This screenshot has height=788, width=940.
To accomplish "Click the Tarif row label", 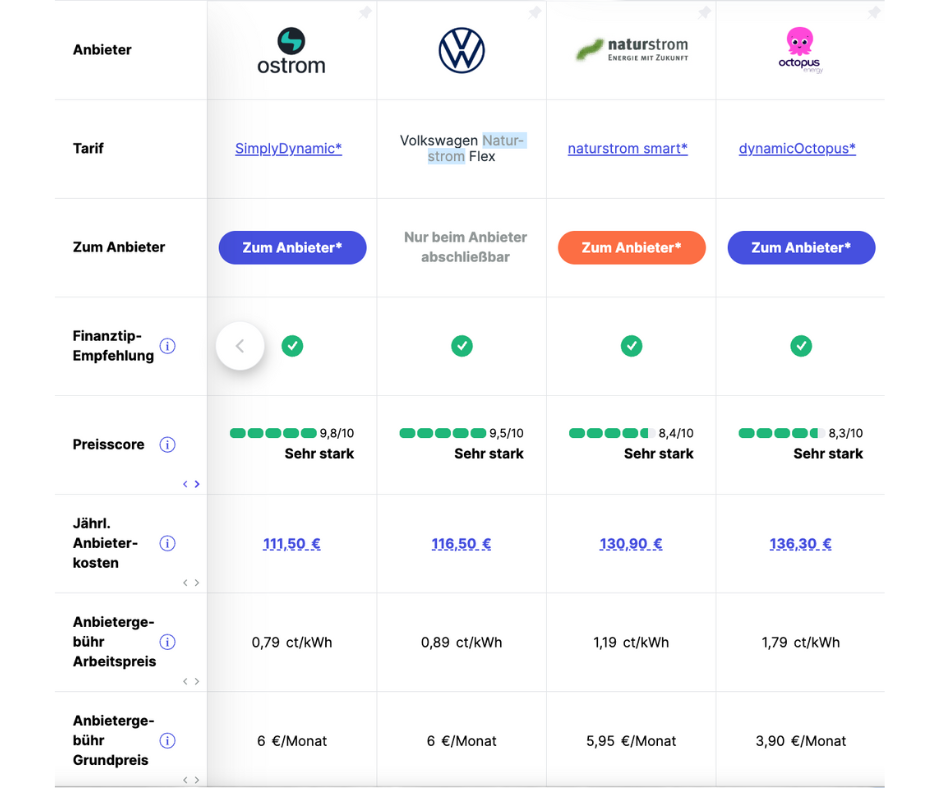I will click(88, 148).
